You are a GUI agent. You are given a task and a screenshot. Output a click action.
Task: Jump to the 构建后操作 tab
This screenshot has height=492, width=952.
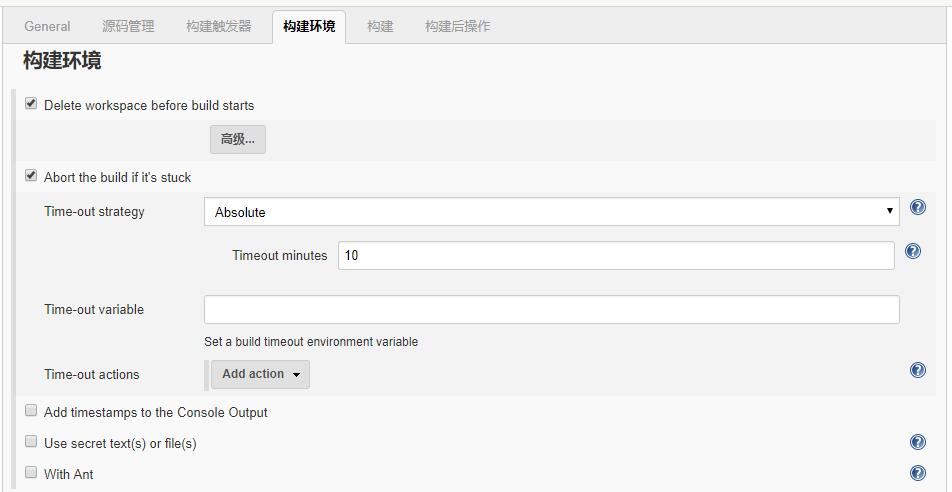tap(457, 27)
